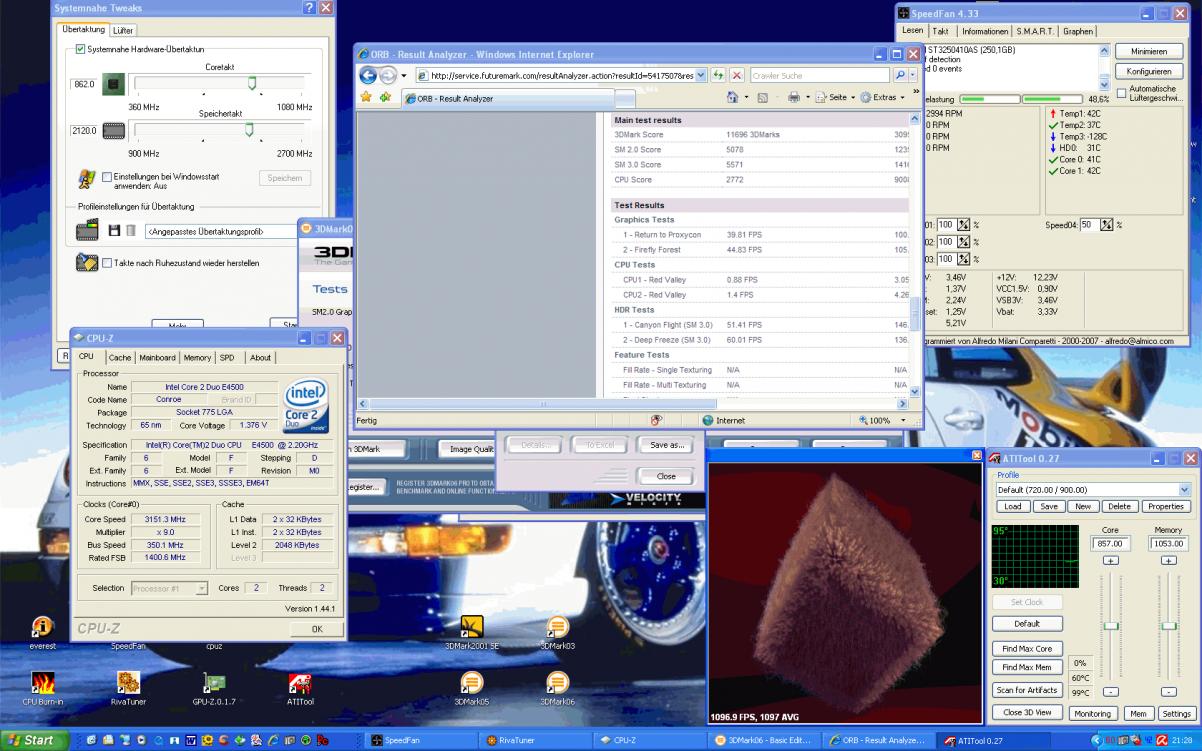This screenshot has height=751, width=1202.
Task: Enable Automatische Lüftergeschwindigkeit in SpeedFan
Action: point(1121,93)
